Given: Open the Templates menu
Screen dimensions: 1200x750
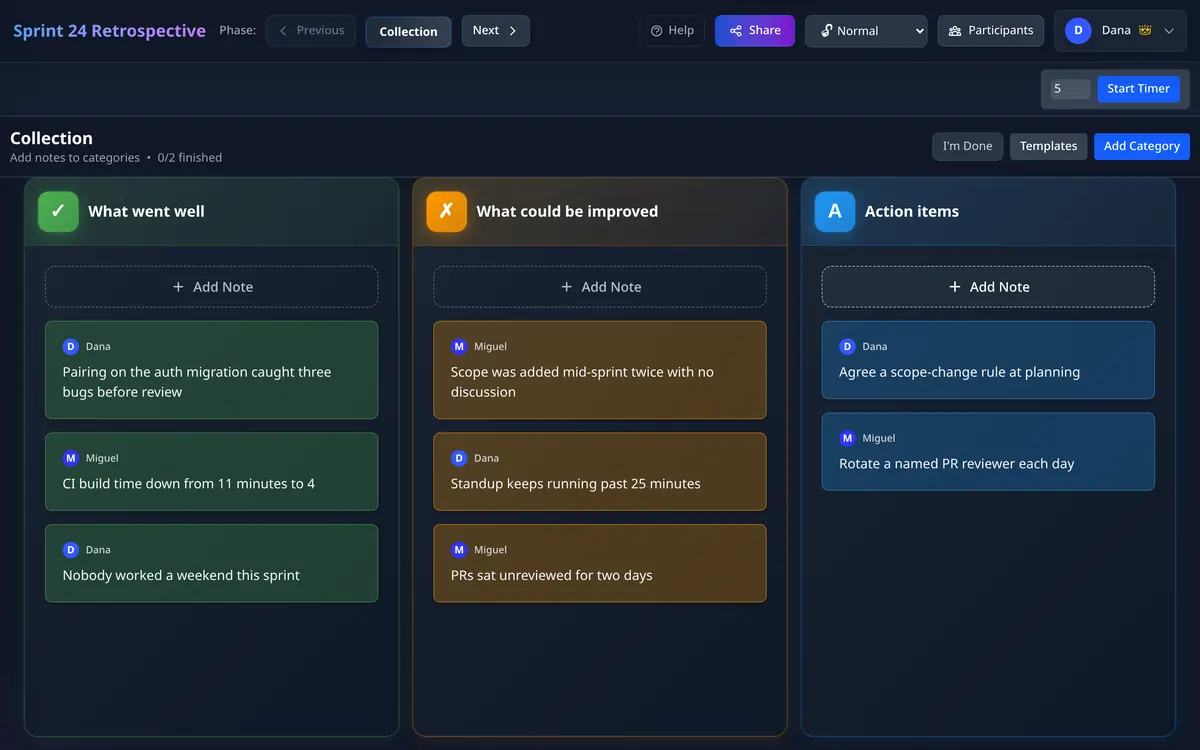Looking at the screenshot, I should [1048, 146].
